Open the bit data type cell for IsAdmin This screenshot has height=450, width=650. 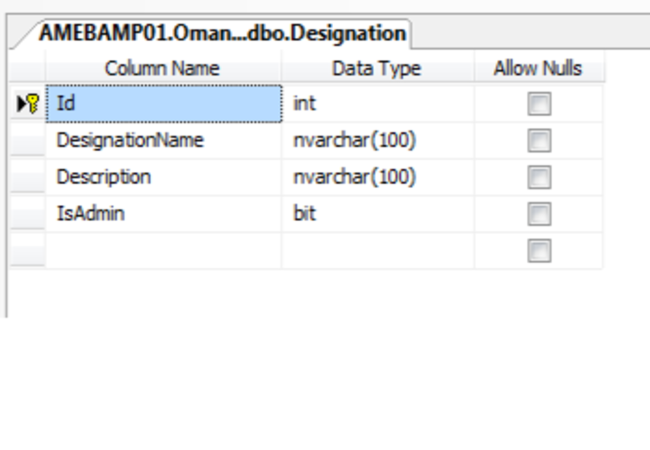click(x=377, y=214)
